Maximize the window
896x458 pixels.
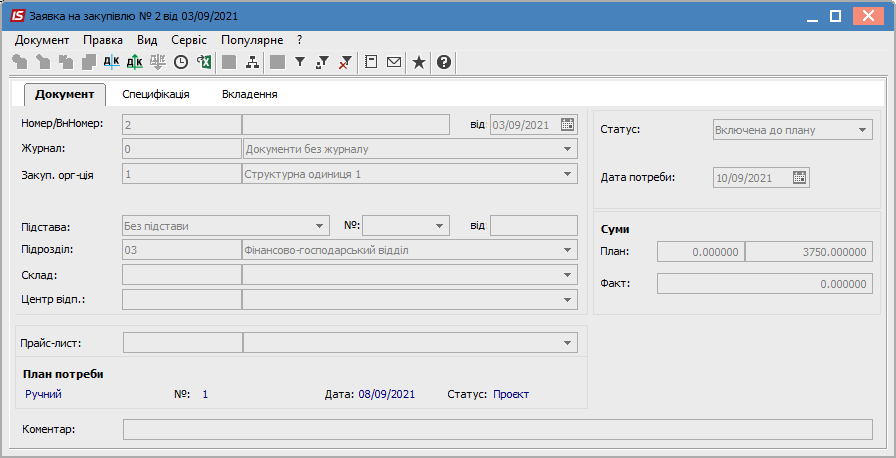click(x=835, y=16)
